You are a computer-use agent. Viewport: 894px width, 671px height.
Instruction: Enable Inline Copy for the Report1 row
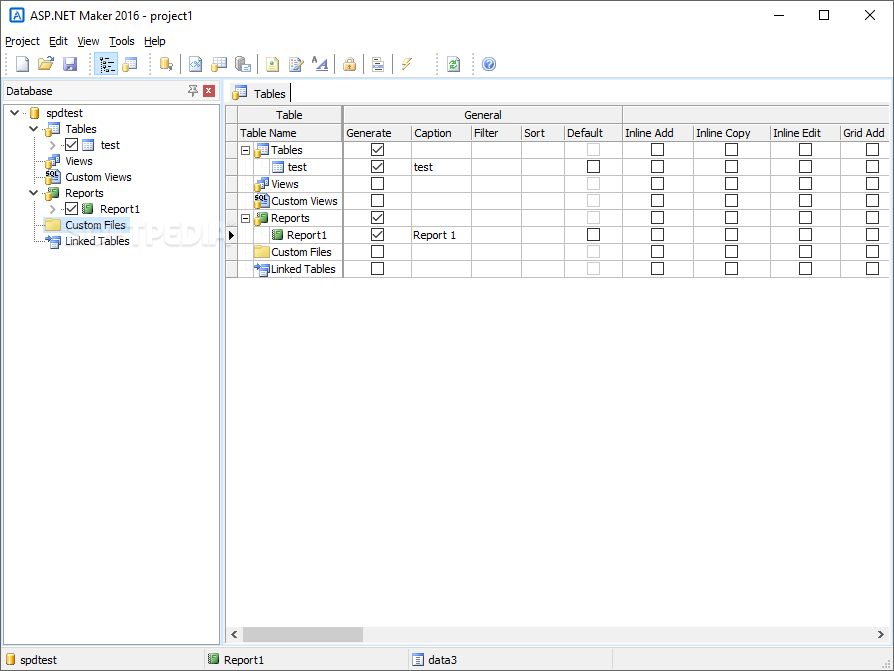pyautogui.click(x=732, y=234)
